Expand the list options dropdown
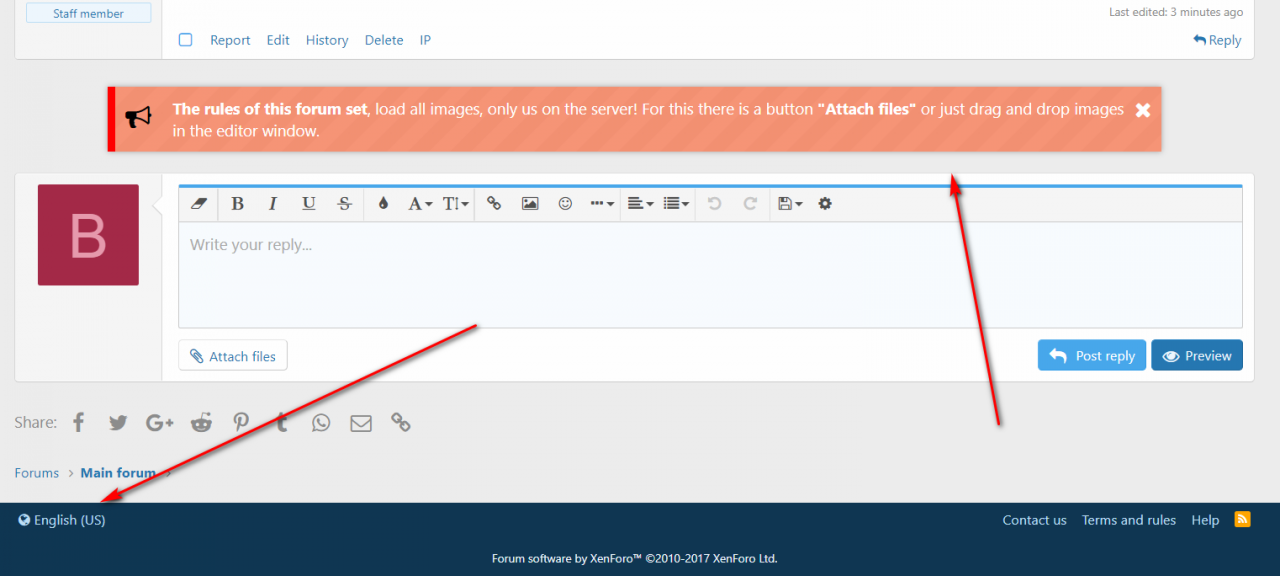This screenshot has height=576, width=1280. 677,204
